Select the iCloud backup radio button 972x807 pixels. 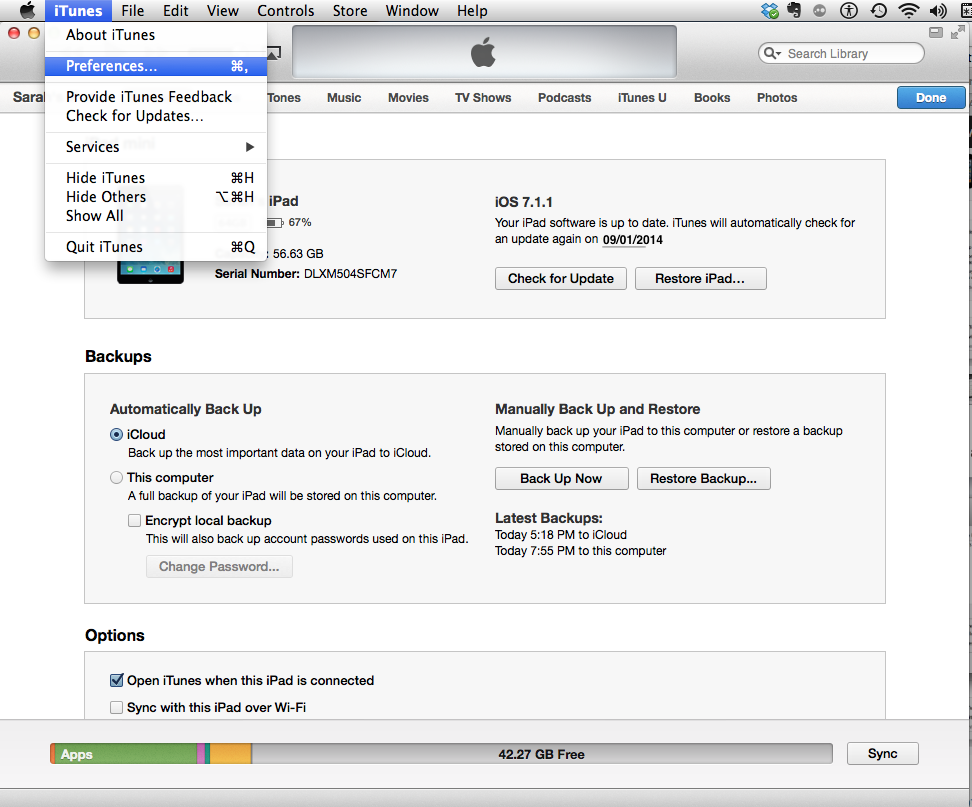point(117,435)
